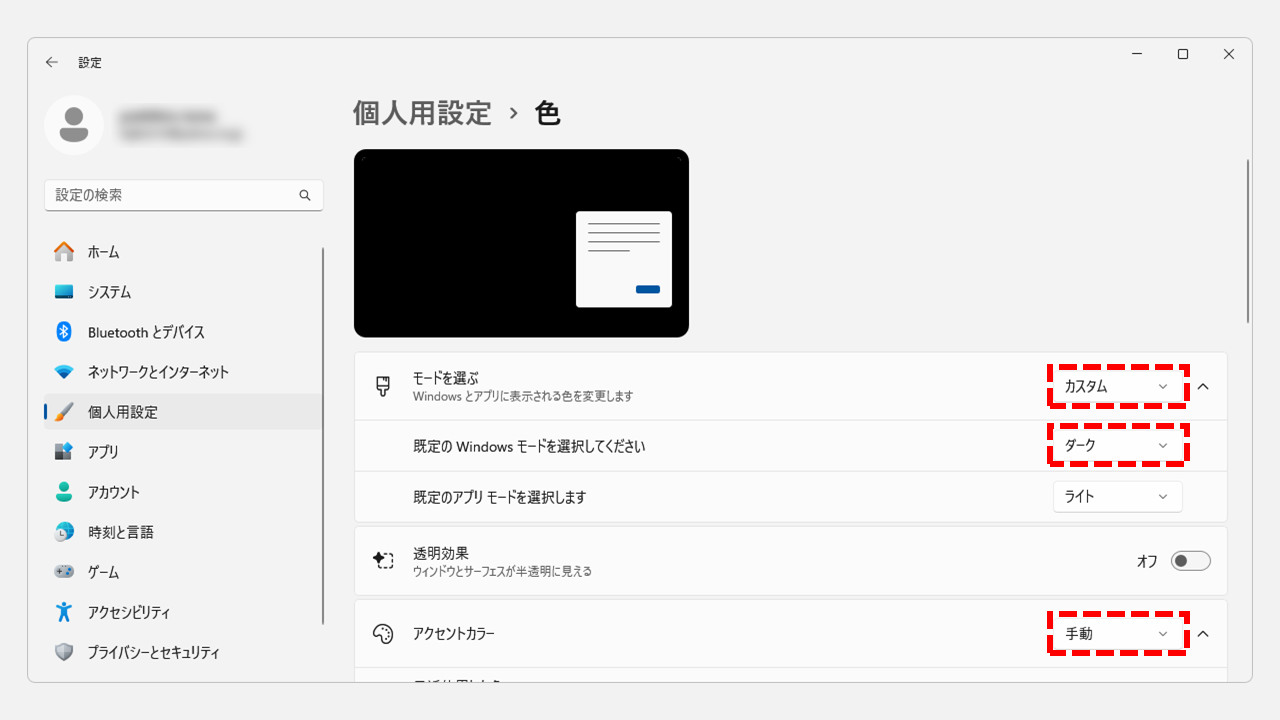
Task: Select 個人用設定 in the sidebar
Action: [x=122, y=412]
